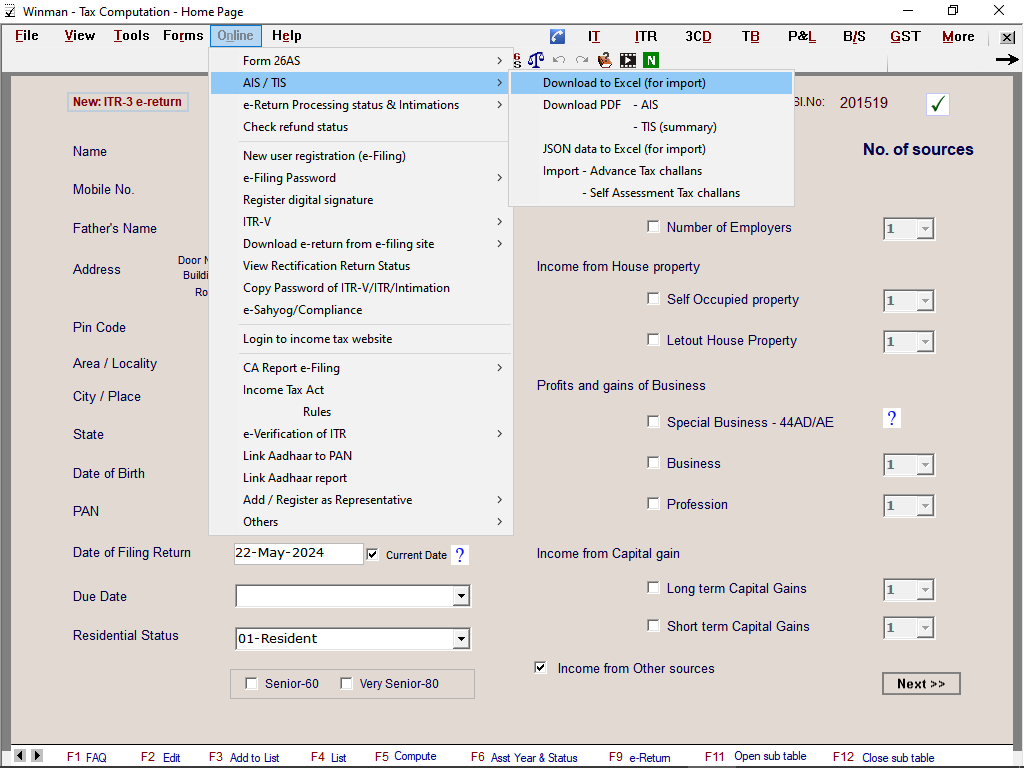Open the Residential Status dropdown
The width and height of the screenshot is (1024, 768).
pyautogui.click(x=460, y=639)
